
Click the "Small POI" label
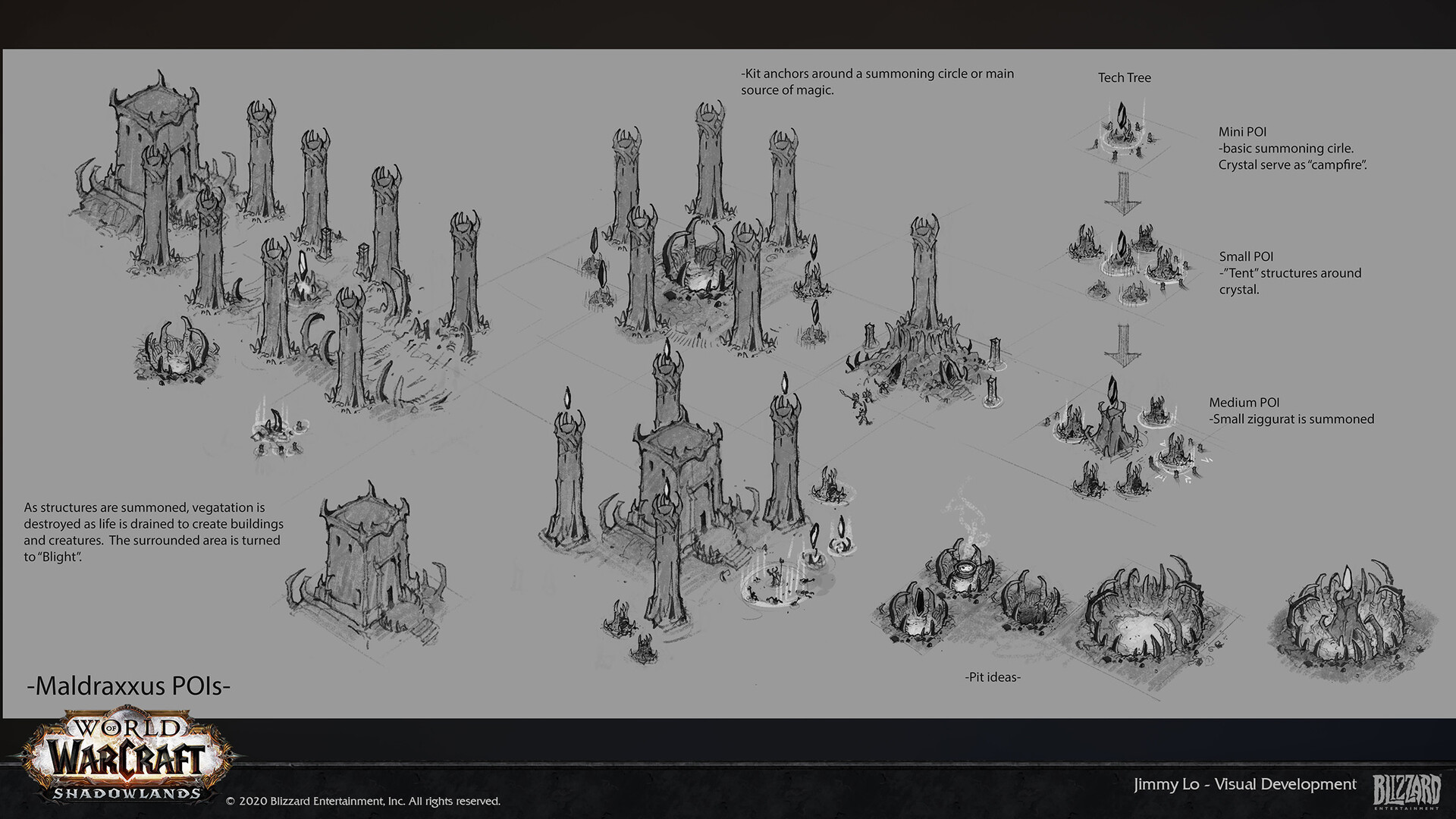(x=1246, y=256)
